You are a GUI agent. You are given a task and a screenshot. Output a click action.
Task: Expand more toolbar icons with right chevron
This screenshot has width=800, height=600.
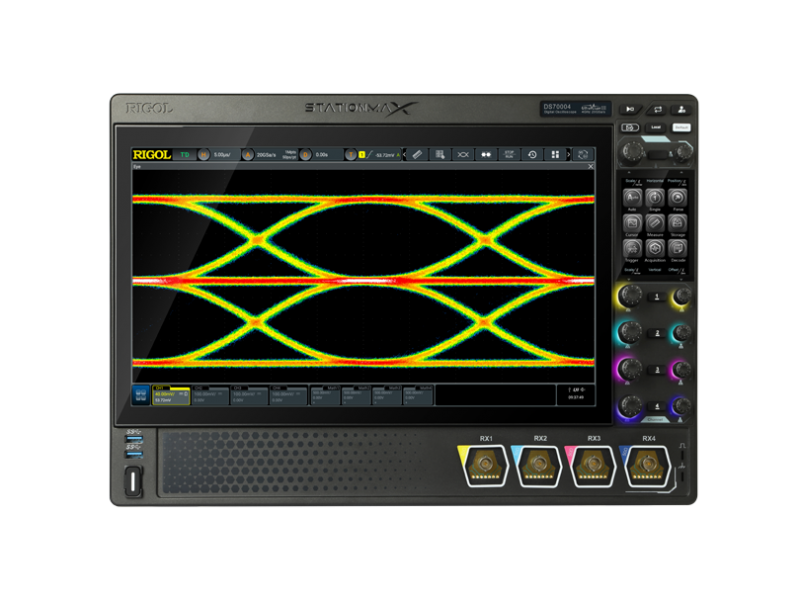pyautogui.click(x=569, y=153)
